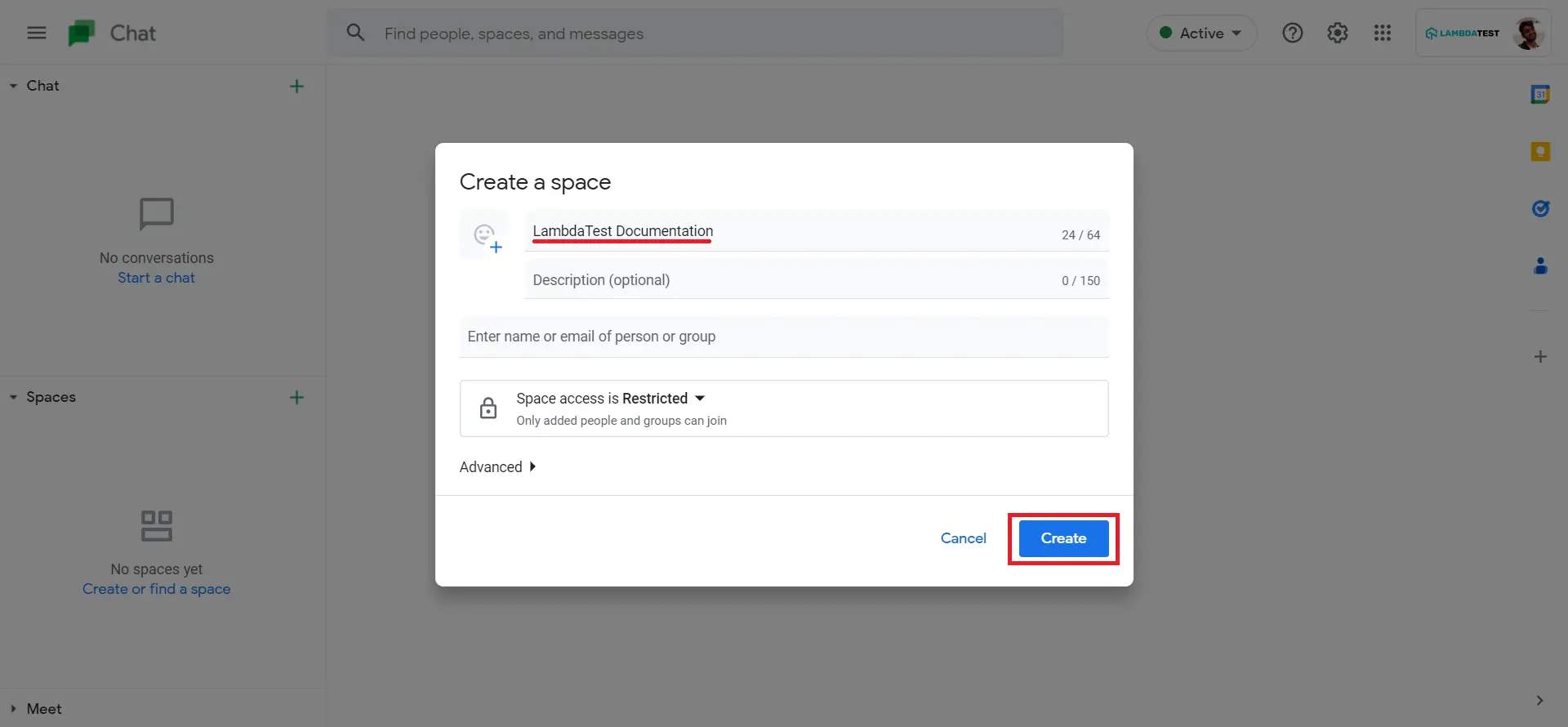Screen dimensions: 1568x727
Task: Expand the Meet section in the sidebar
Action: (14, 709)
